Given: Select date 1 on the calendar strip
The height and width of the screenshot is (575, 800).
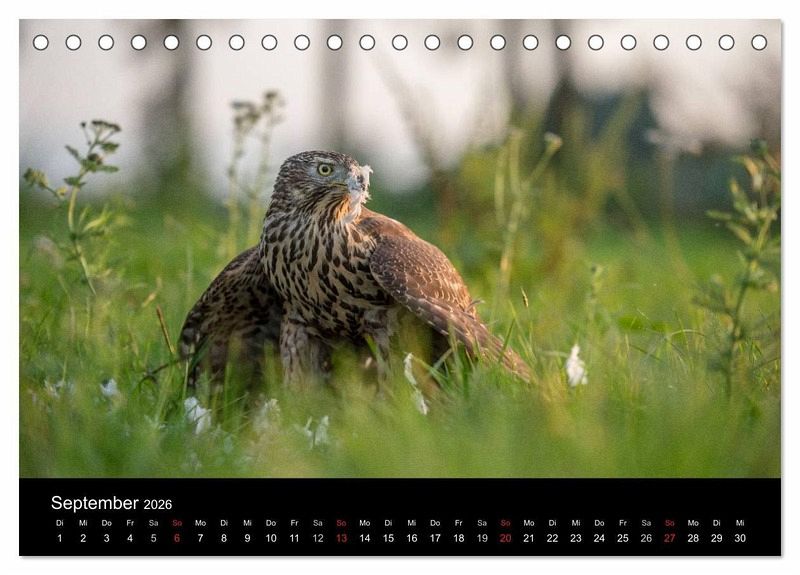Looking at the screenshot, I should click(x=59, y=538).
